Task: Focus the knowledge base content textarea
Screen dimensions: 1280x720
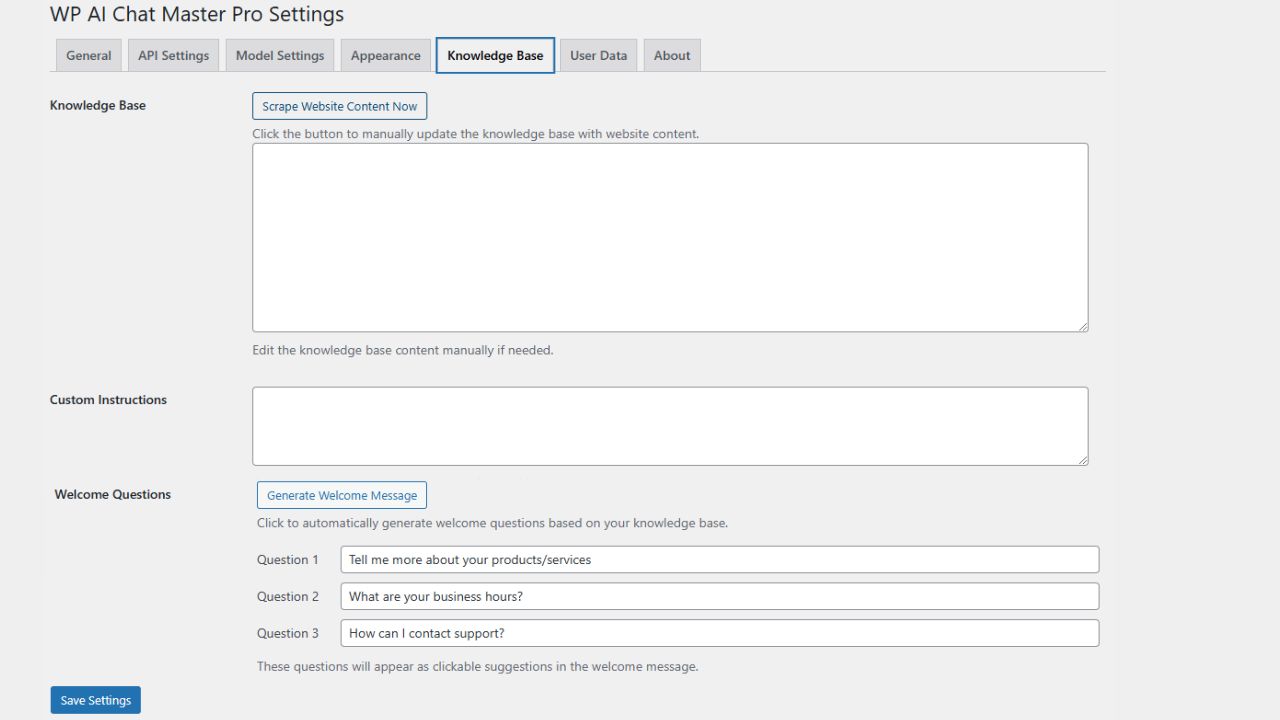Action: click(x=670, y=237)
